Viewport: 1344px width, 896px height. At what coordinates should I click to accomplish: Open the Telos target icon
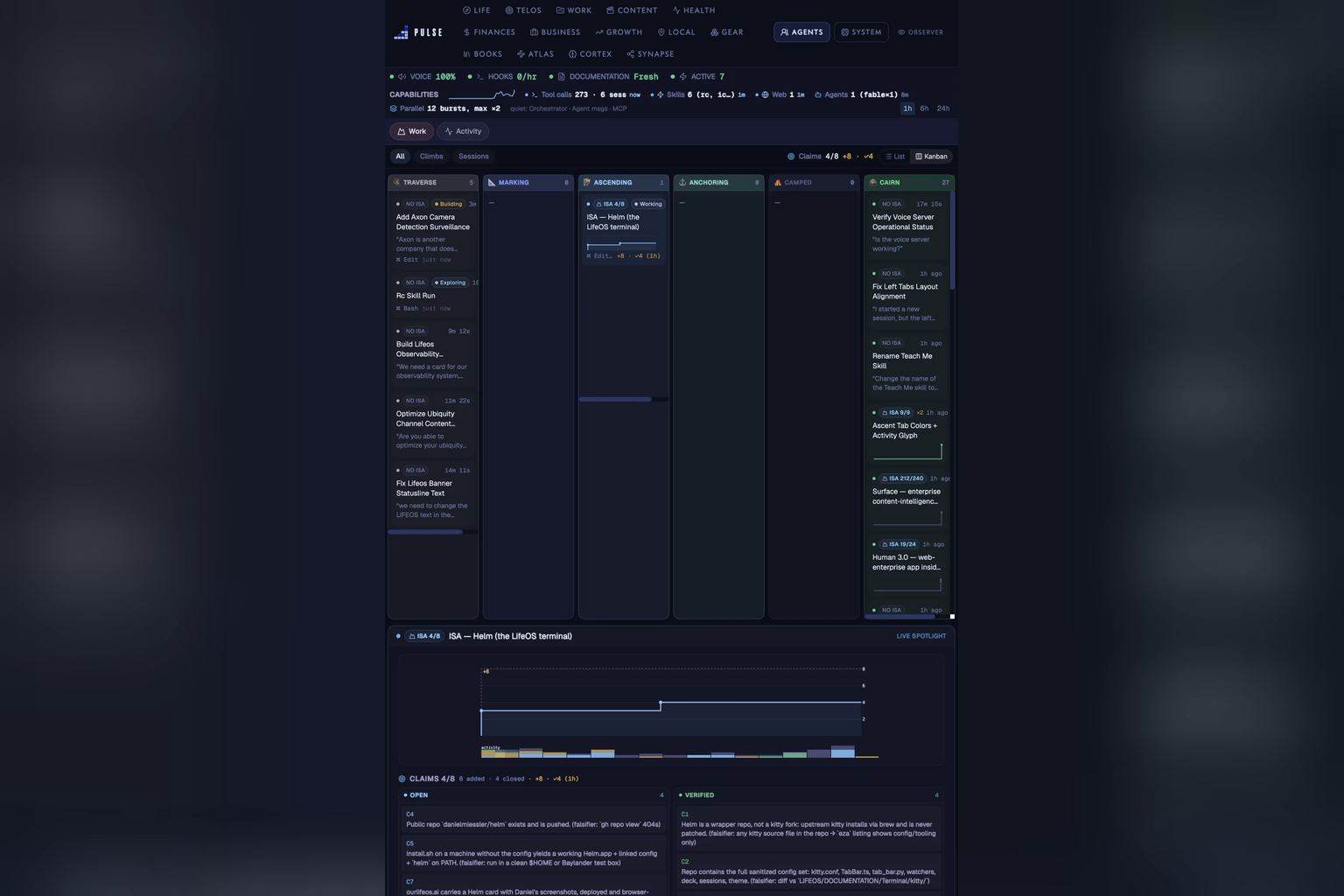pyautogui.click(x=509, y=10)
